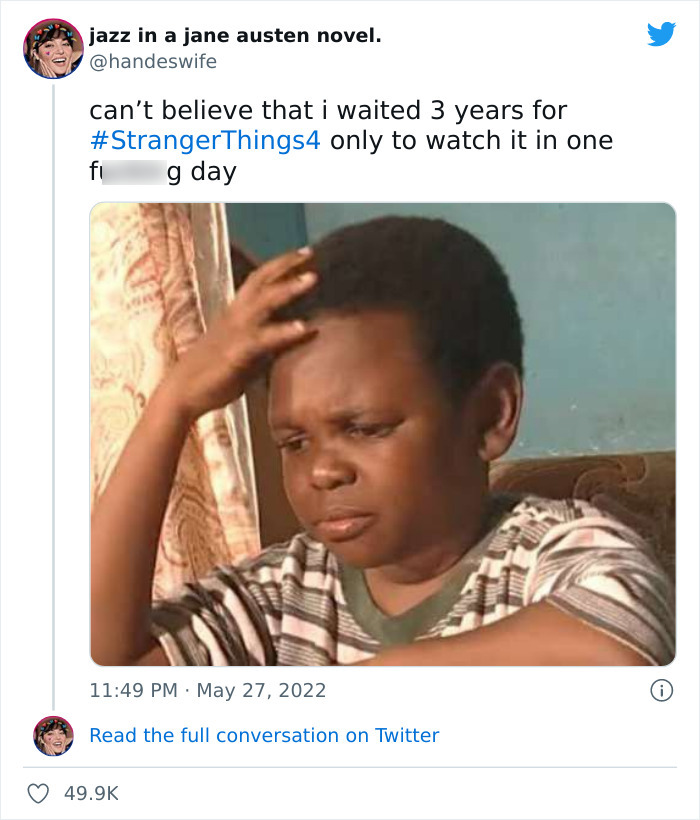Click the Twitter bird logo

661,34
